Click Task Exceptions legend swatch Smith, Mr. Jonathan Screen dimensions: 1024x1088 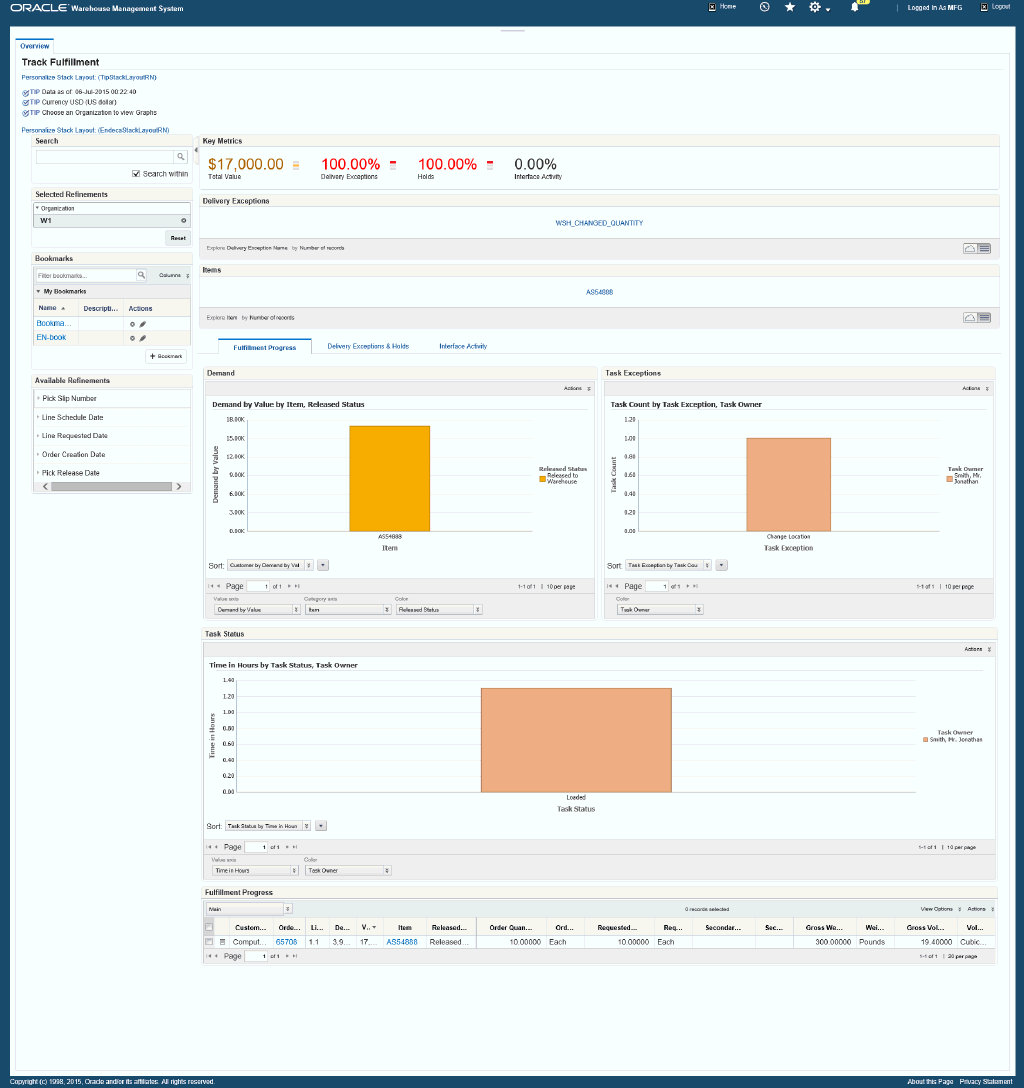950,479
